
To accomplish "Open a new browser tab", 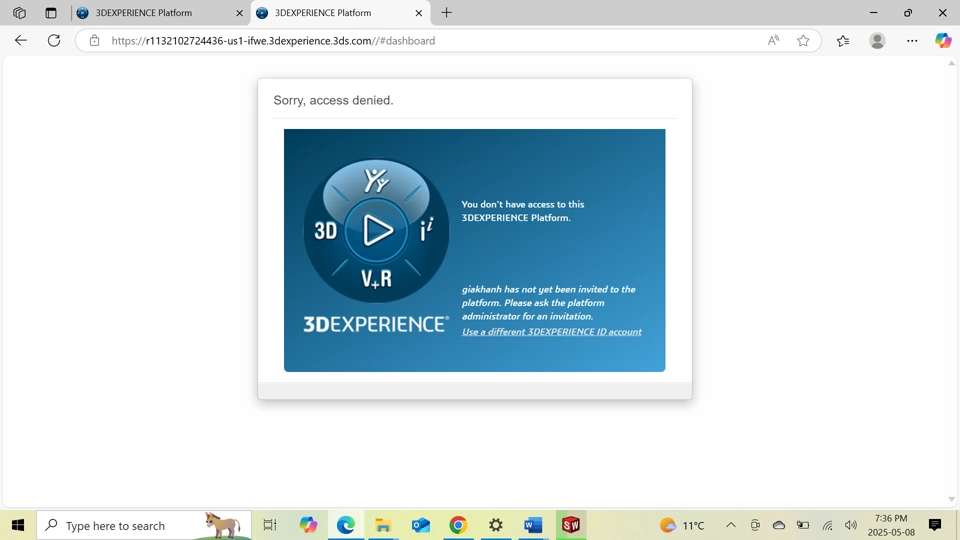I will (446, 12).
